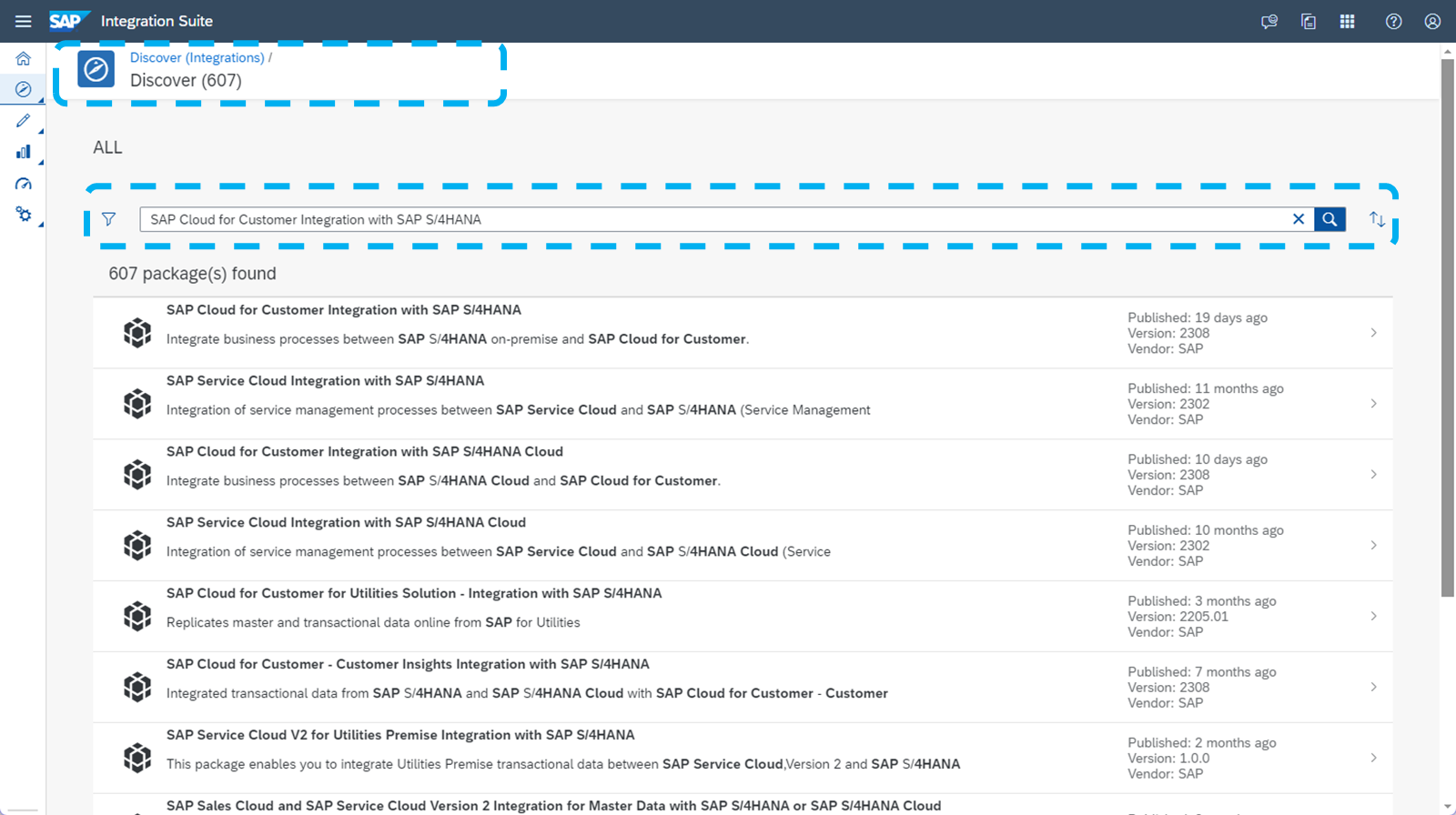This screenshot has width=1456, height=815.
Task: Clear the search field text
Action: coord(1299,219)
